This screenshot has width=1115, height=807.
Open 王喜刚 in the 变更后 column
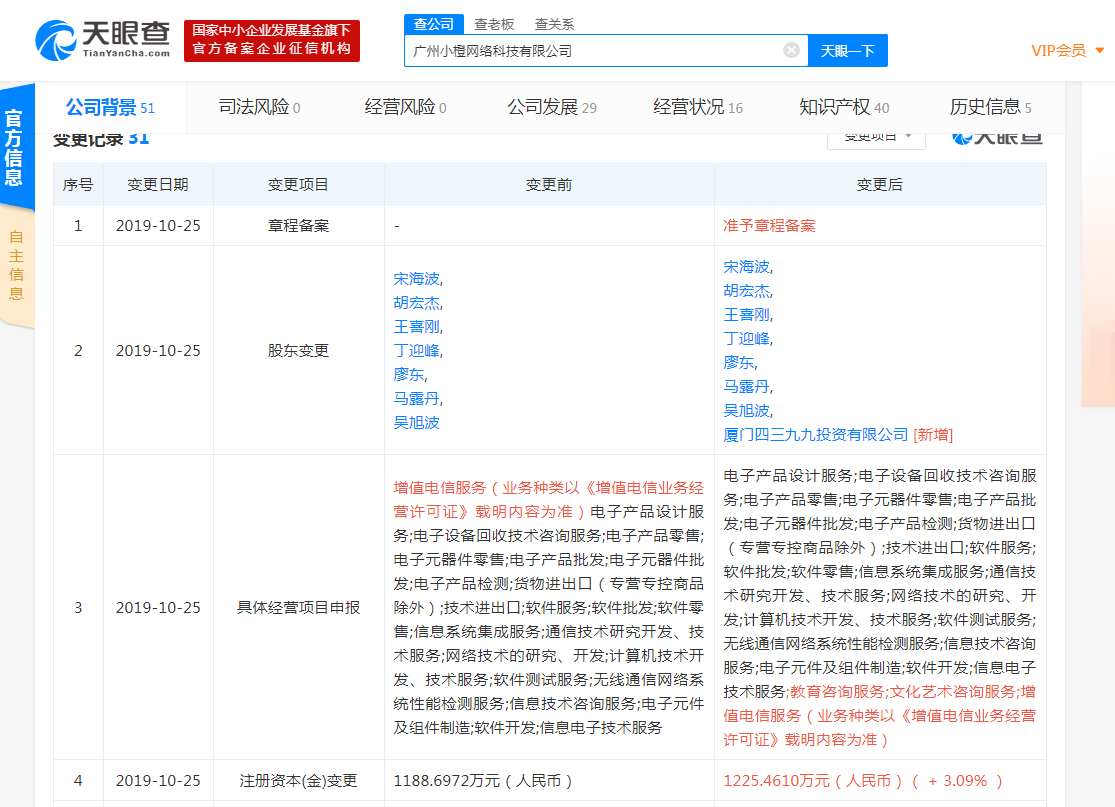[747, 314]
